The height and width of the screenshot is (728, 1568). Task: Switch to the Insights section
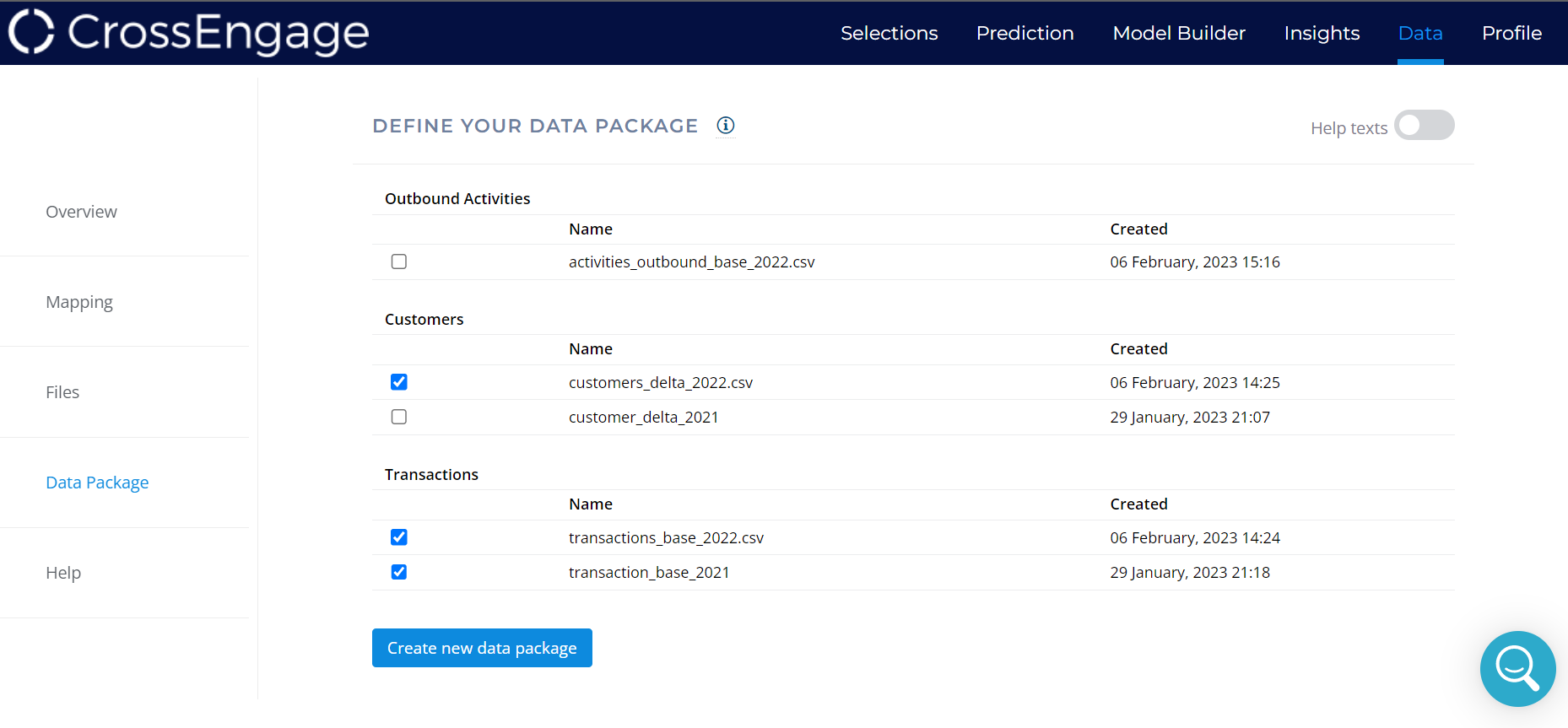click(1322, 33)
